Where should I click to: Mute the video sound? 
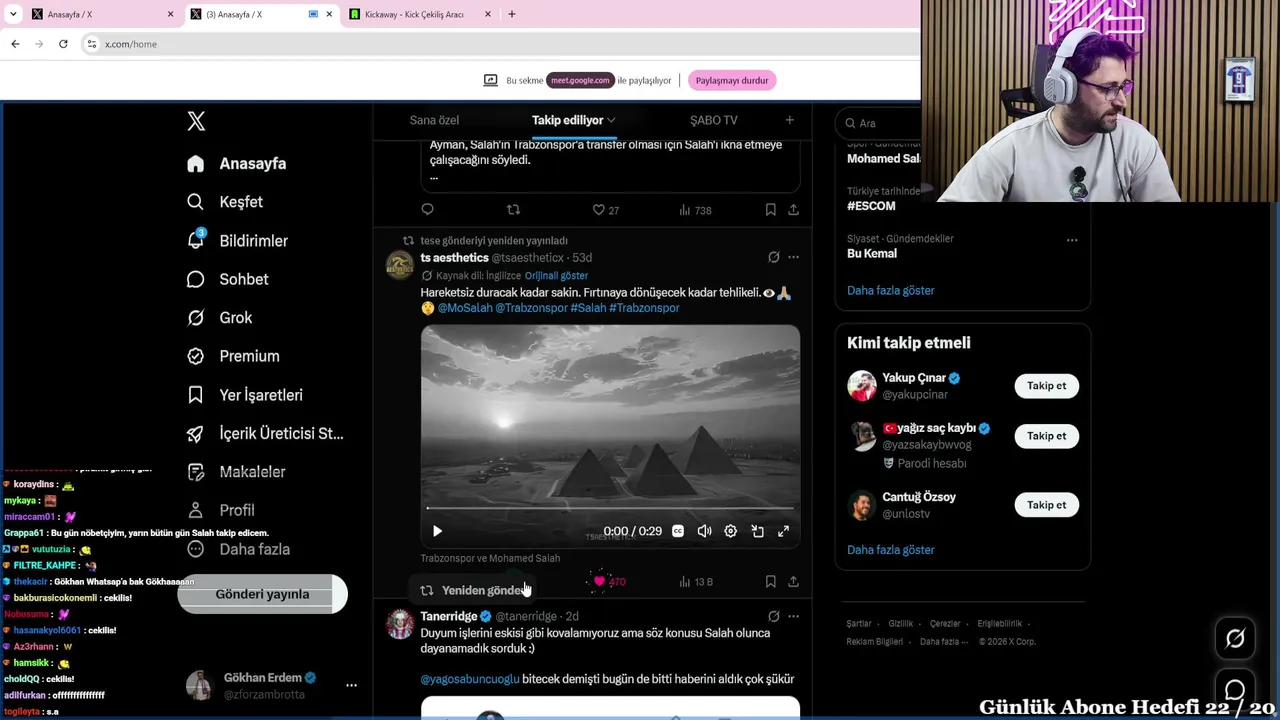(704, 532)
